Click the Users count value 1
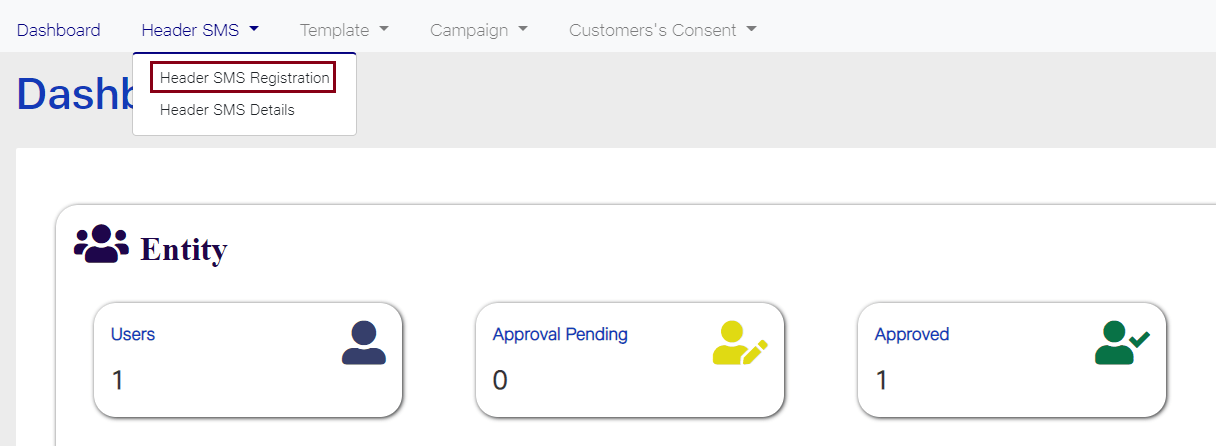 tap(117, 381)
